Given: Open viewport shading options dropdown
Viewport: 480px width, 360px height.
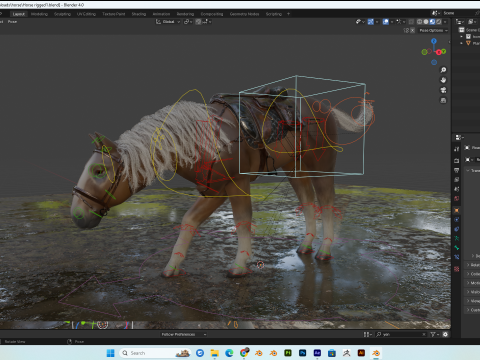Looking at the screenshot, I should pyautogui.click(x=445, y=22).
